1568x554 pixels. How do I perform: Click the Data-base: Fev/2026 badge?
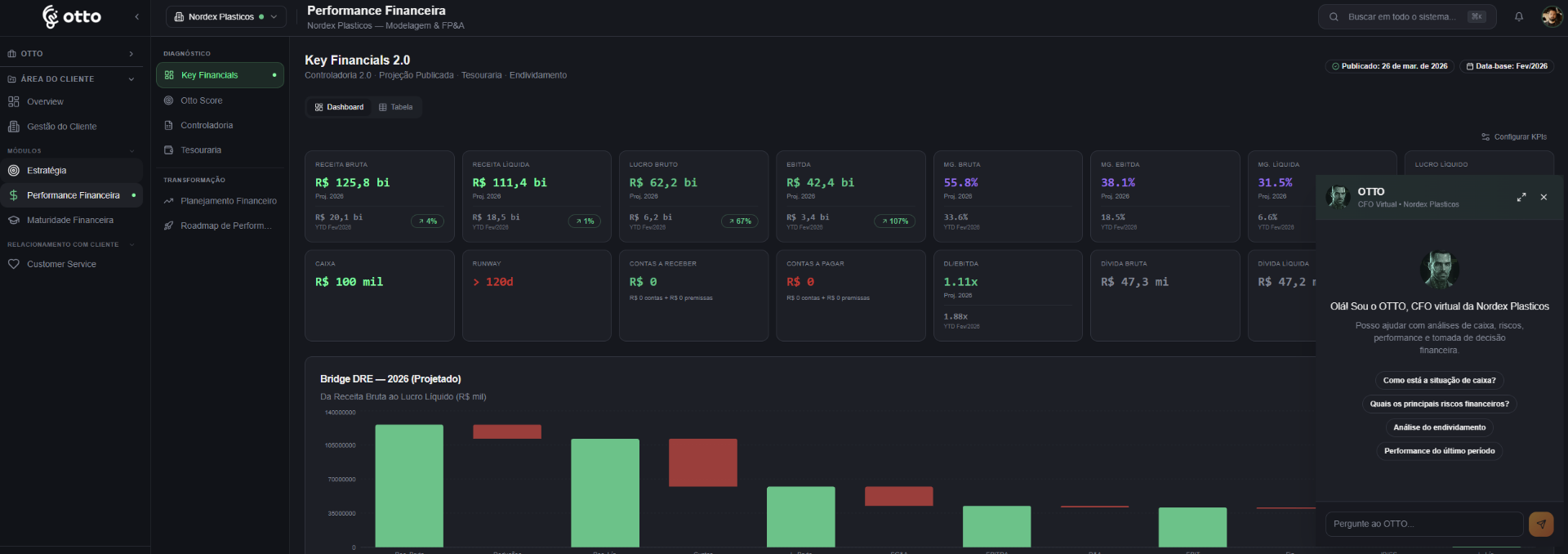[1507, 66]
